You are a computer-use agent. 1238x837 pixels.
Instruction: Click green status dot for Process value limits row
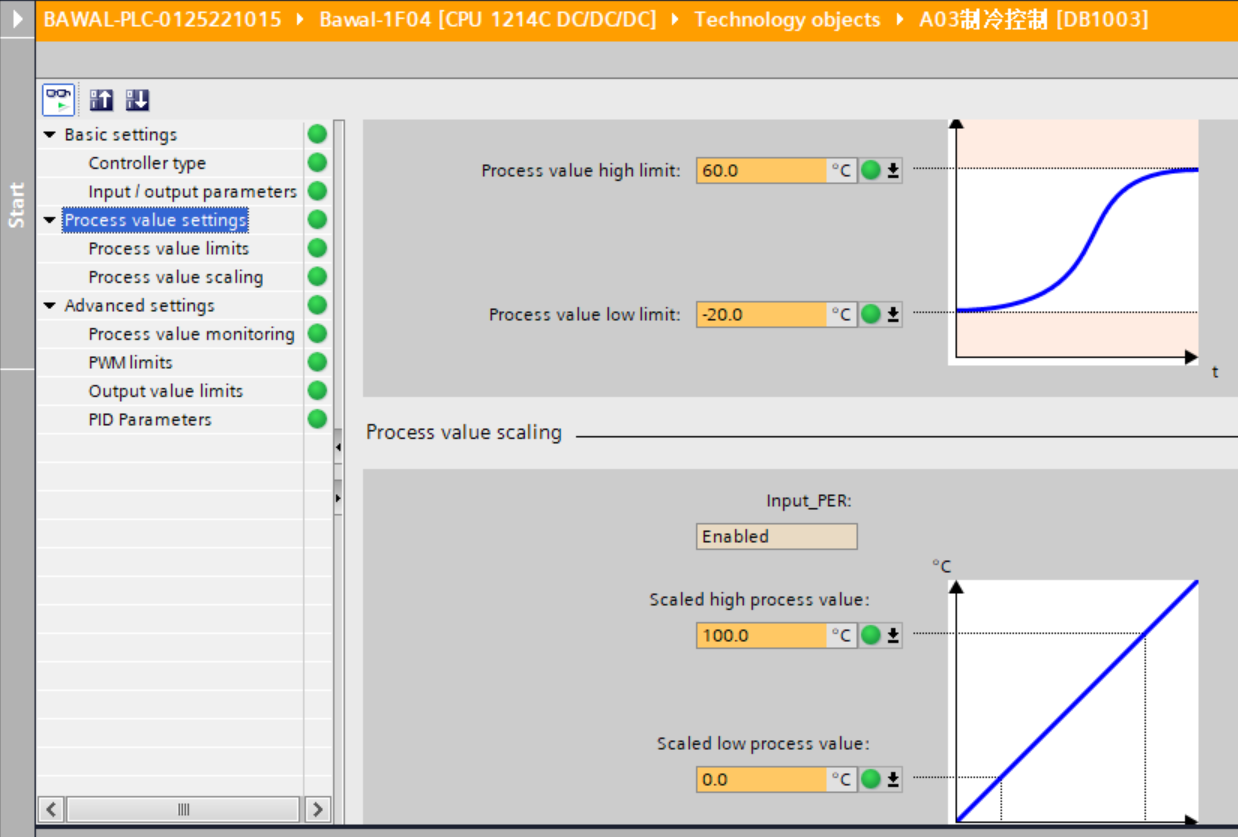coord(317,248)
